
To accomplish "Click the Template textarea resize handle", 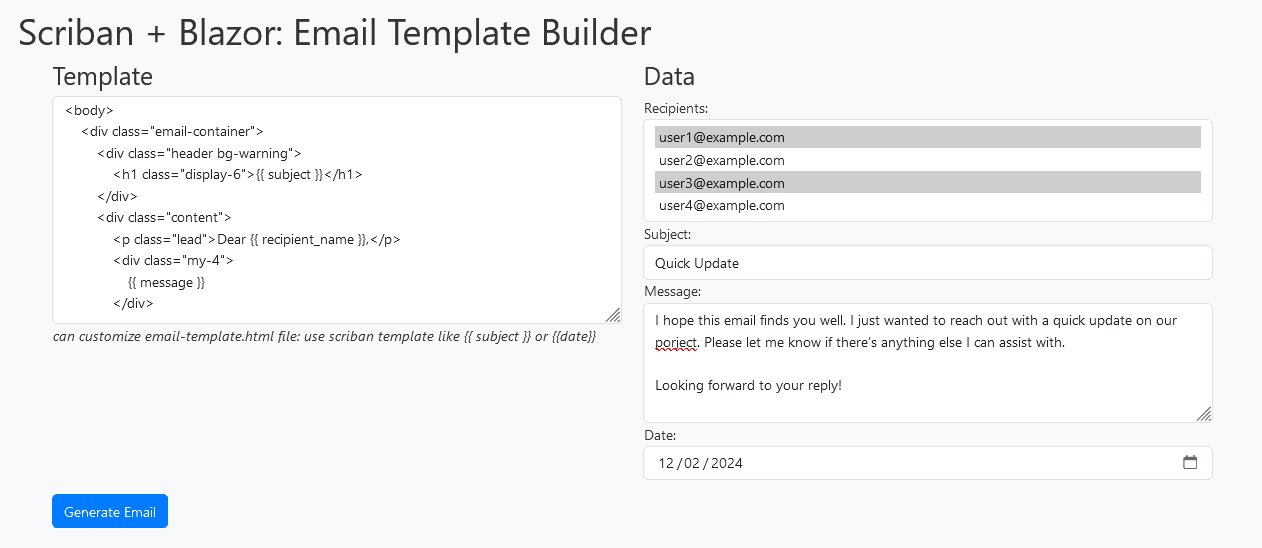I will 613,315.
